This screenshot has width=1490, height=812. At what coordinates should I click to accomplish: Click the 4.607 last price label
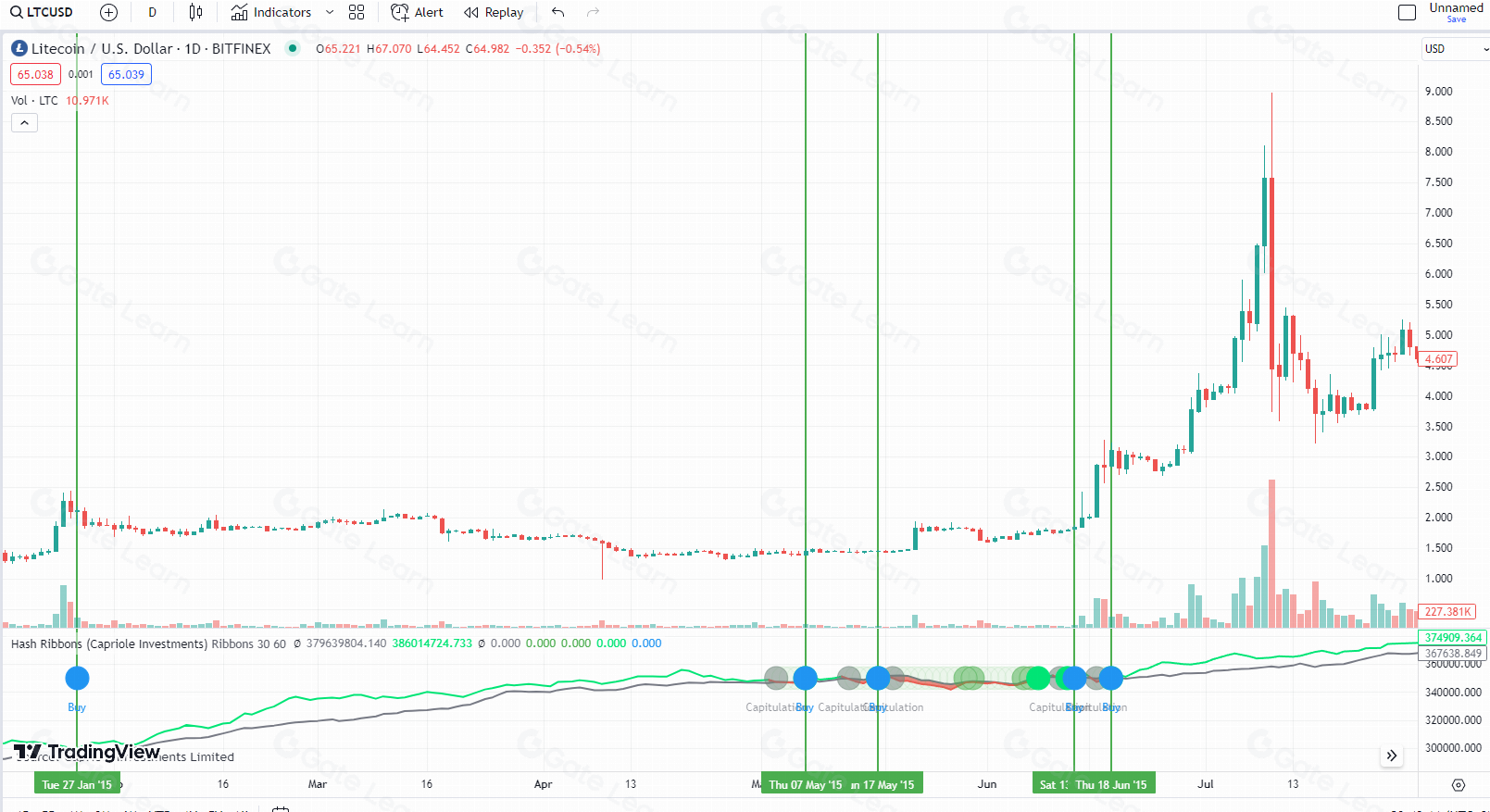(x=1438, y=359)
